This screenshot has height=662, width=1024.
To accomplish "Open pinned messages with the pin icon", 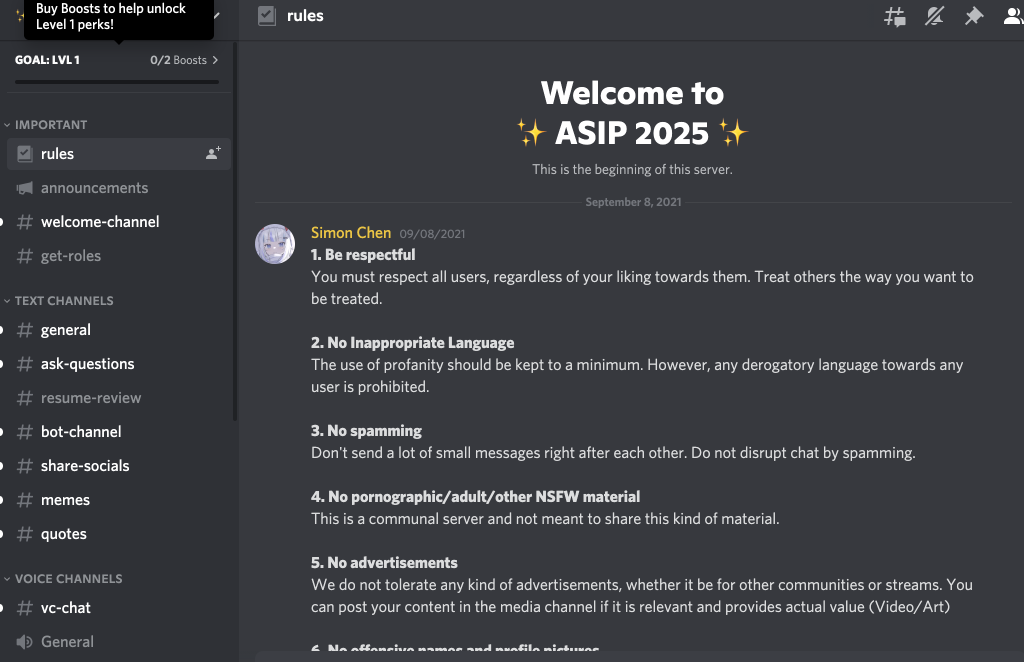I will coord(973,16).
